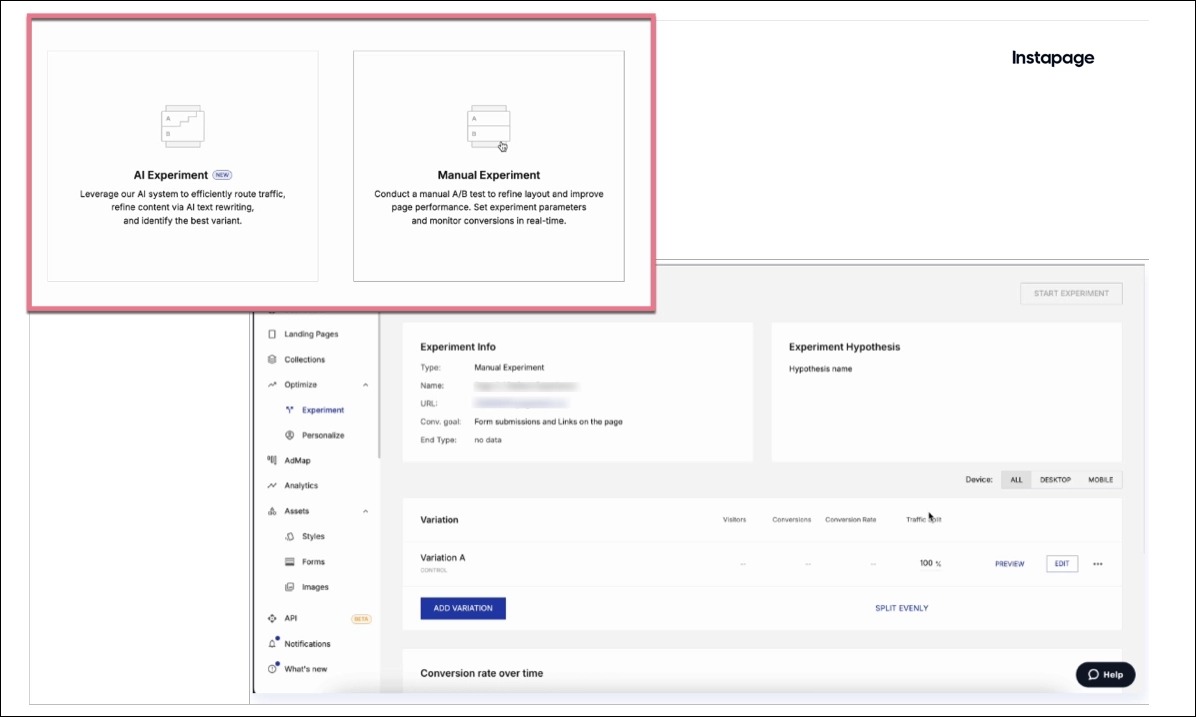The image size is (1196, 717).
Task: Click What's new in the sidebar
Action: 272,669
